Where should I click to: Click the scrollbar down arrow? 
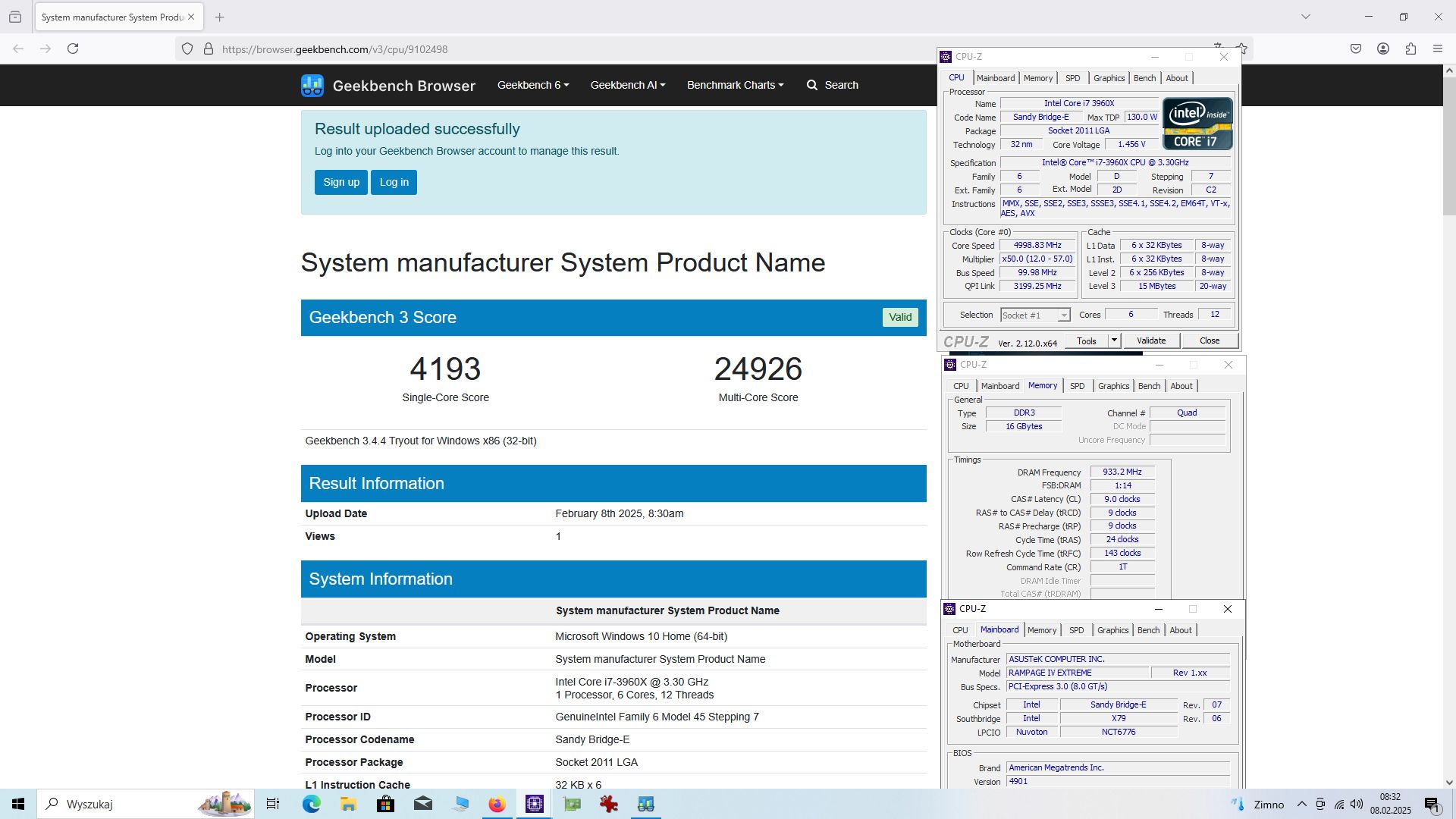[x=1449, y=782]
